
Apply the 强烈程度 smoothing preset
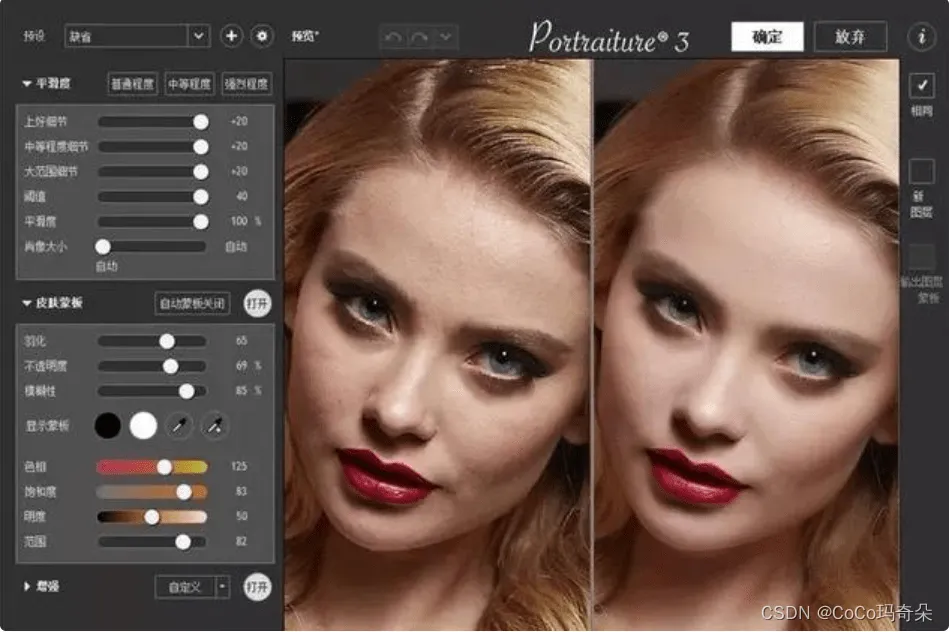coord(246,84)
